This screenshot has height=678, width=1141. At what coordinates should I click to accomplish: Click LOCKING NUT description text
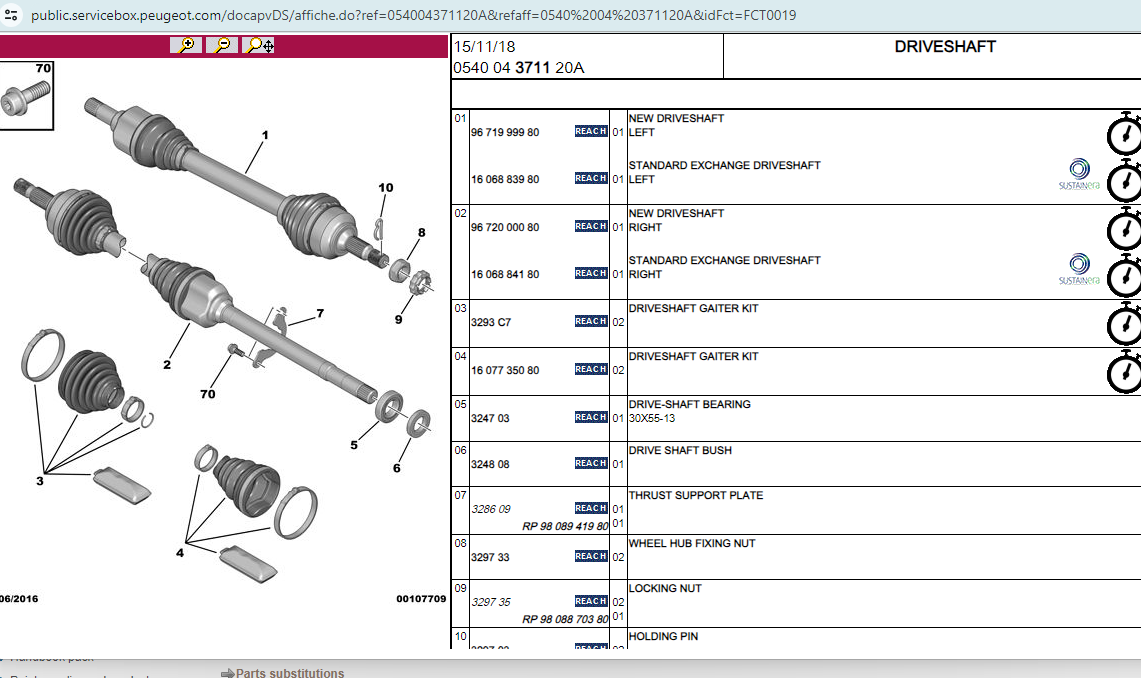click(x=665, y=589)
